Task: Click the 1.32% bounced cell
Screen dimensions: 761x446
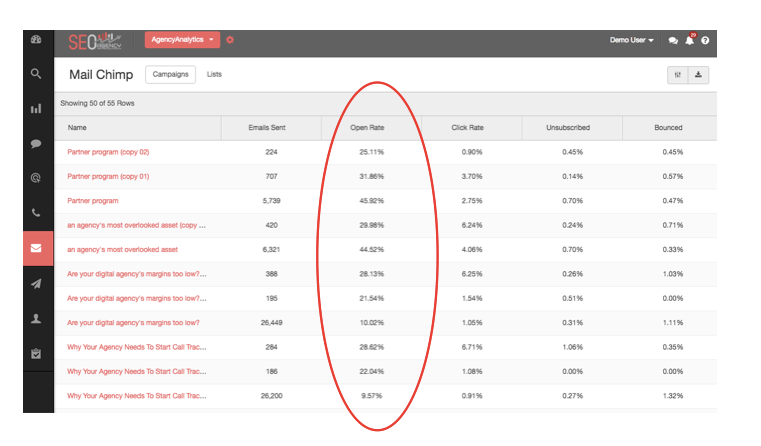Action: pyautogui.click(x=673, y=396)
